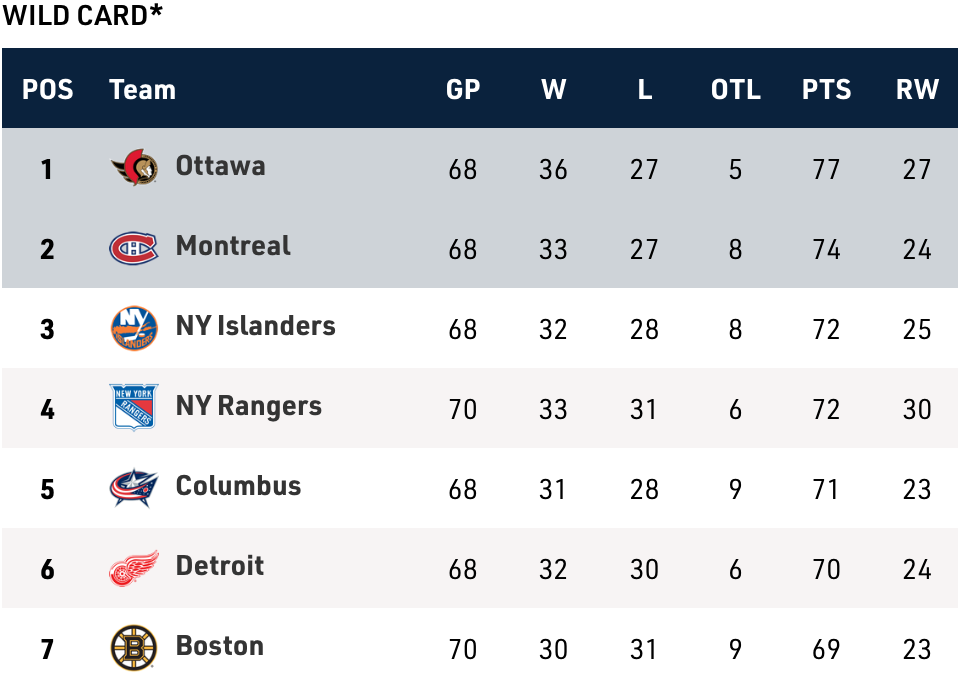Click the Columbus team name
The width and height of the screenshot is (958, 688).
pyautogui.click(x=238, y=485)
